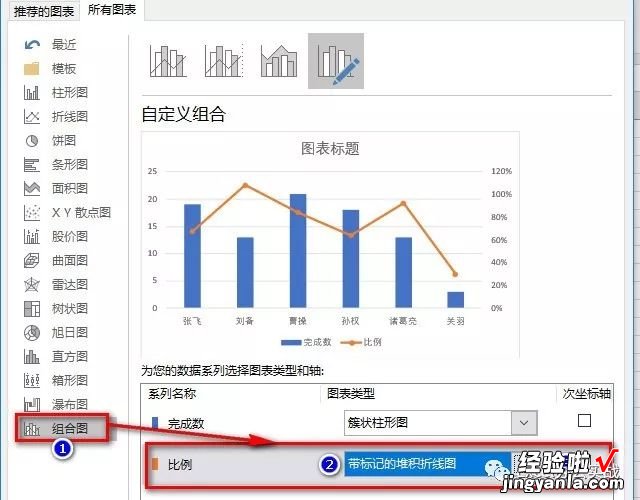Pick the clustered column-line combo subtype
This screenshot has width=640, height=500.
168,61
